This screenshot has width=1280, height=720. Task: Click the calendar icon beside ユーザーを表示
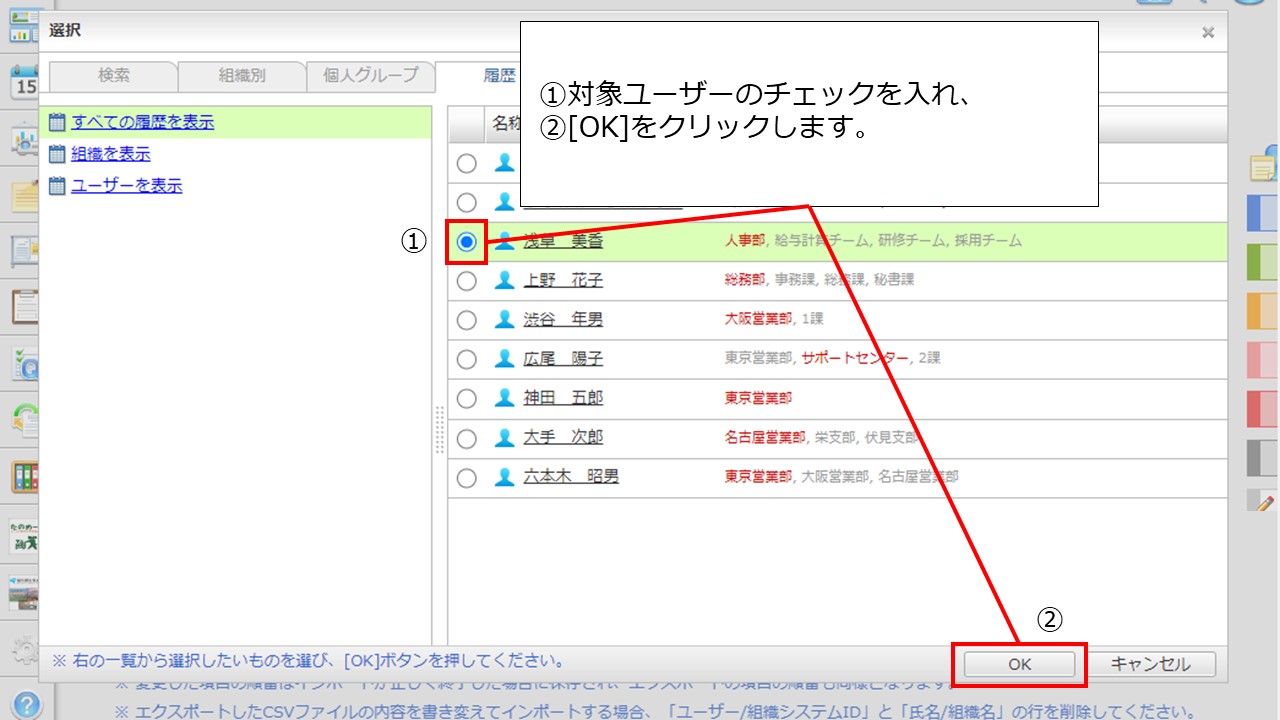tap(57, 186)
